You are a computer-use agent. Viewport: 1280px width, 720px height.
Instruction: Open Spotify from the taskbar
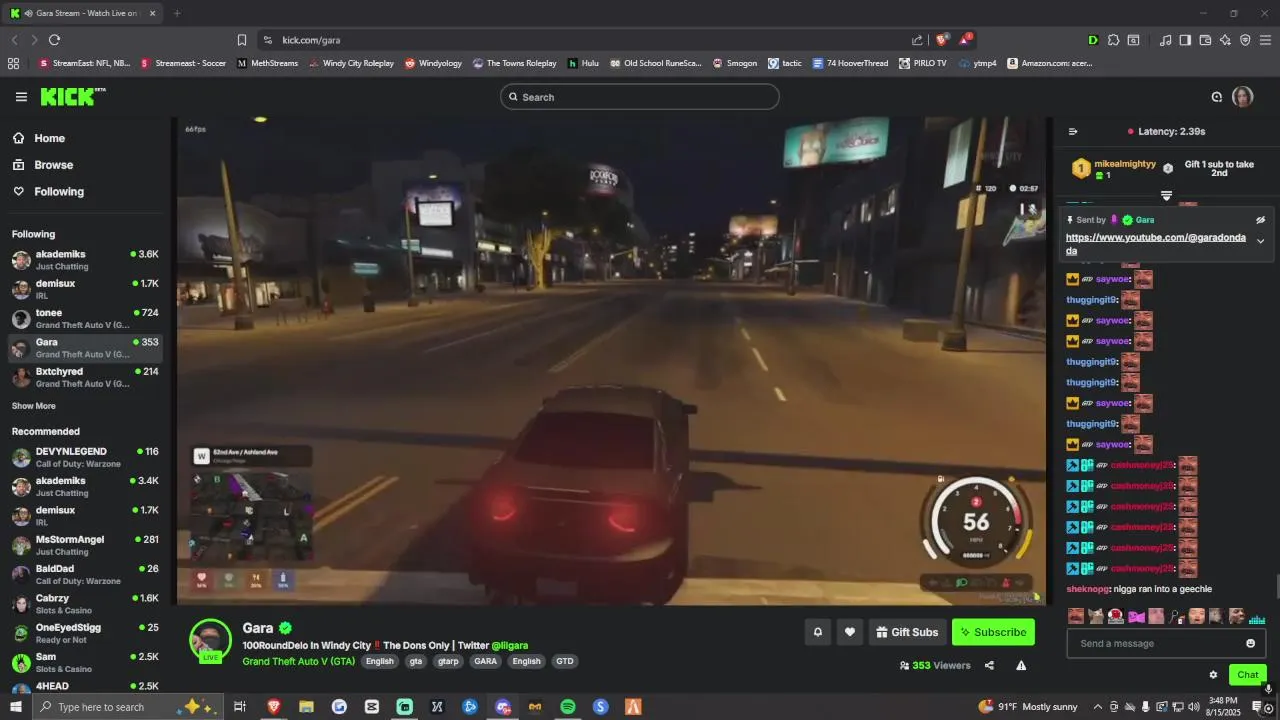tap(568, 707)
